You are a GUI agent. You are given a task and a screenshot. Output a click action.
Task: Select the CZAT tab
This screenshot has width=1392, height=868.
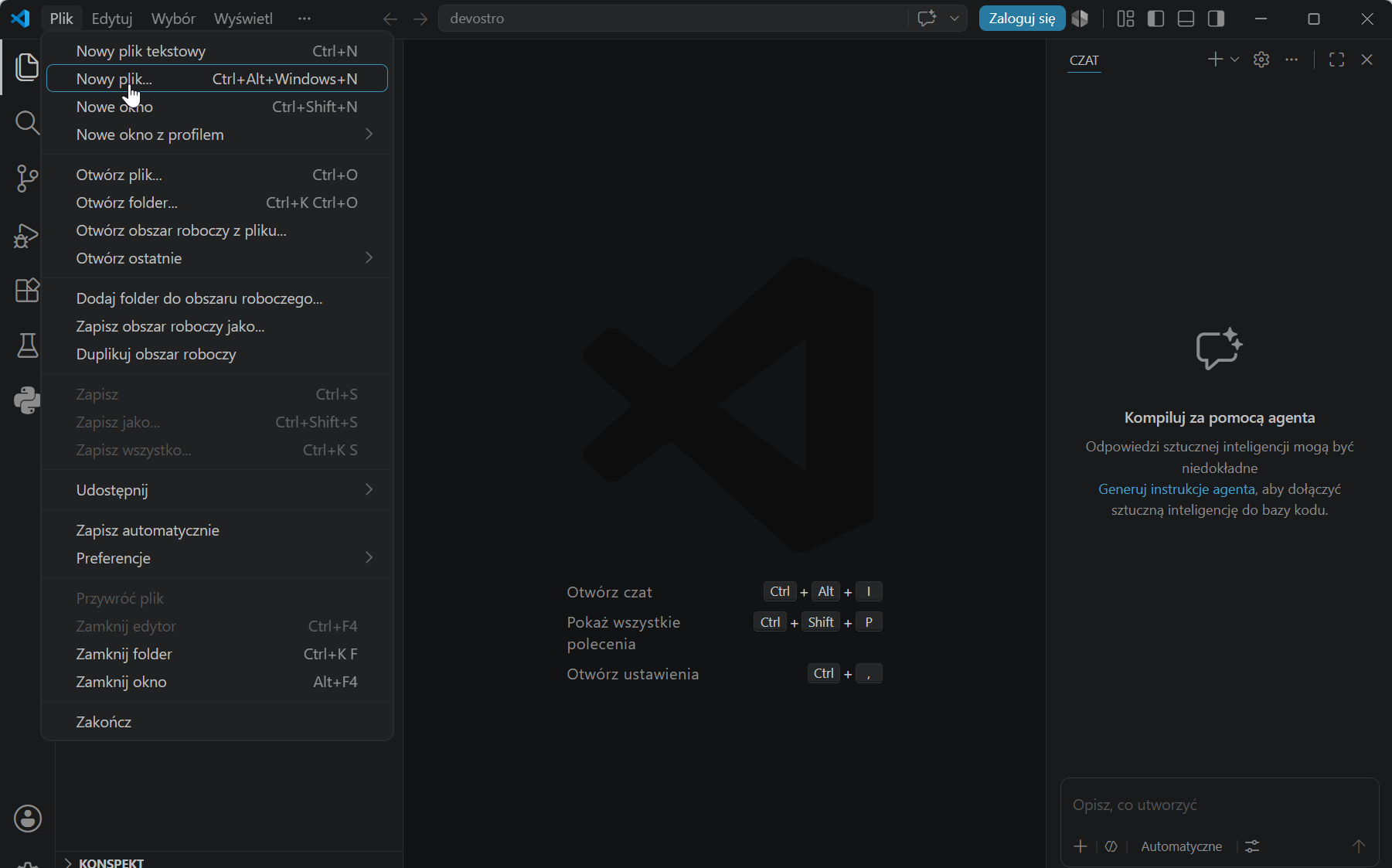(1084, 60)
